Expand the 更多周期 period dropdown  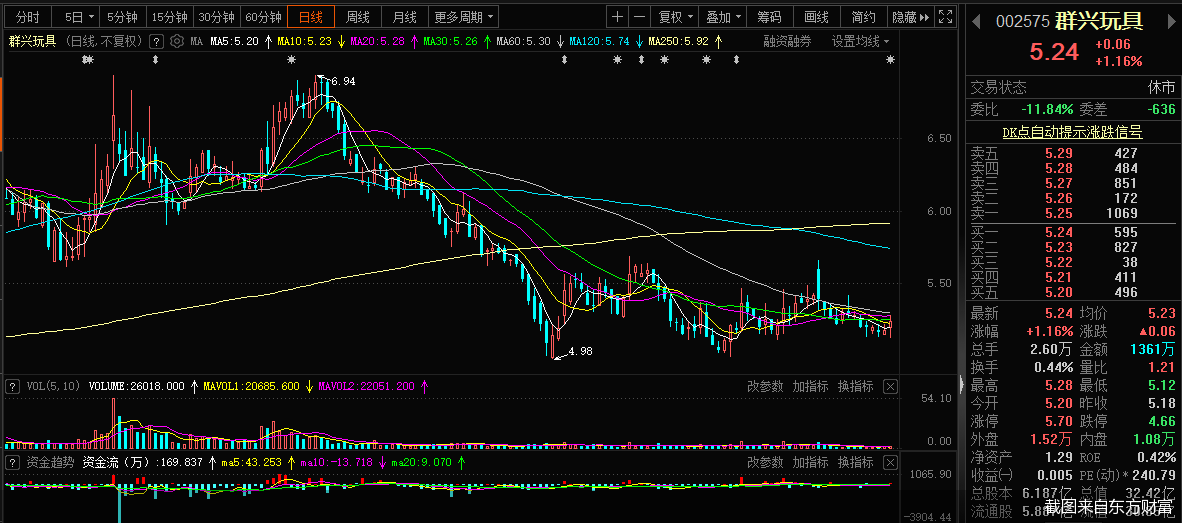(464, 17)
